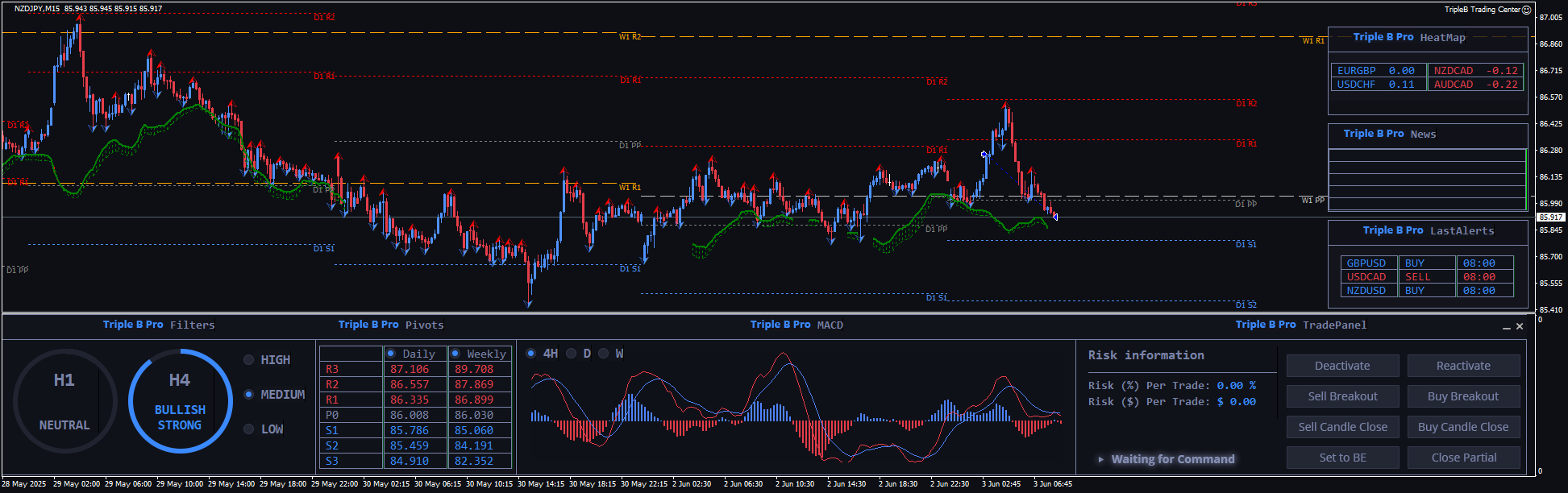Viewport: 1568px width, 493px height.
Task: Click the Sell Candle Close button
Action: [x=1342, y=427]
